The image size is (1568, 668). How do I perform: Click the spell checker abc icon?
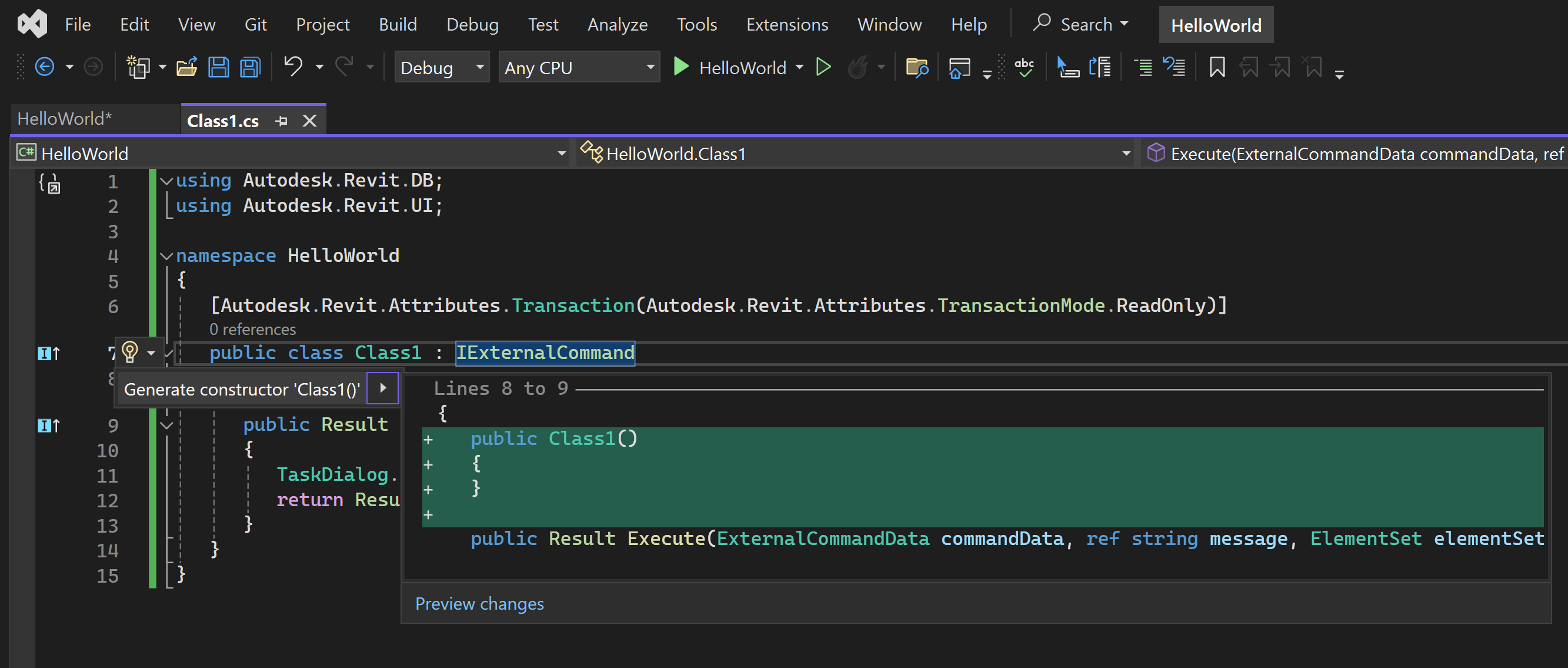click(x=1025, y=67)
